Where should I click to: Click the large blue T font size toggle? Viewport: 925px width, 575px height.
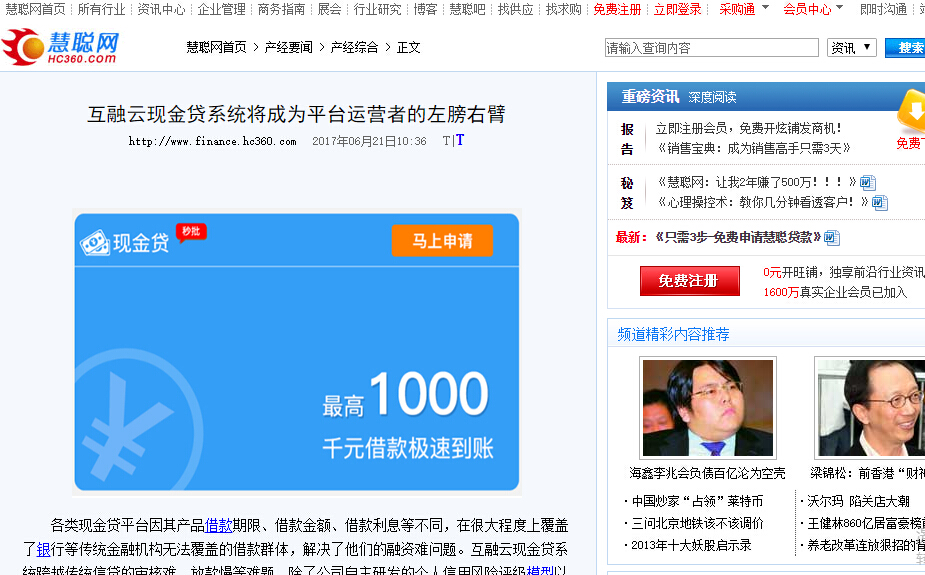coord(460,140)
